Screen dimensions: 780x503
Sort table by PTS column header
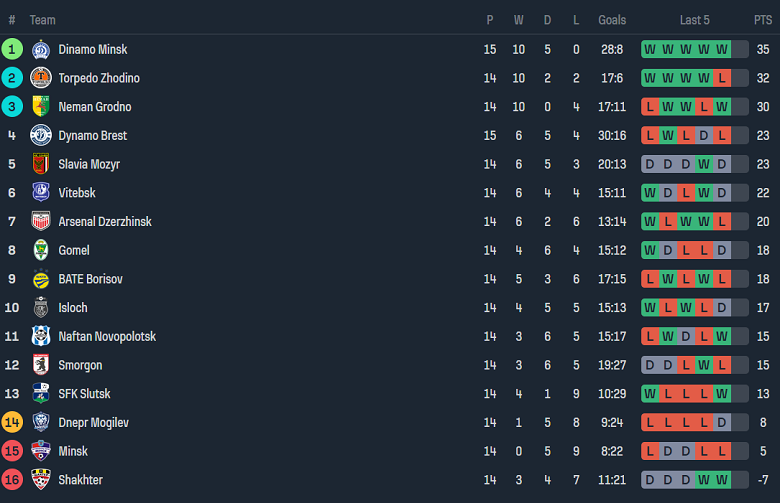click(762, 20)
